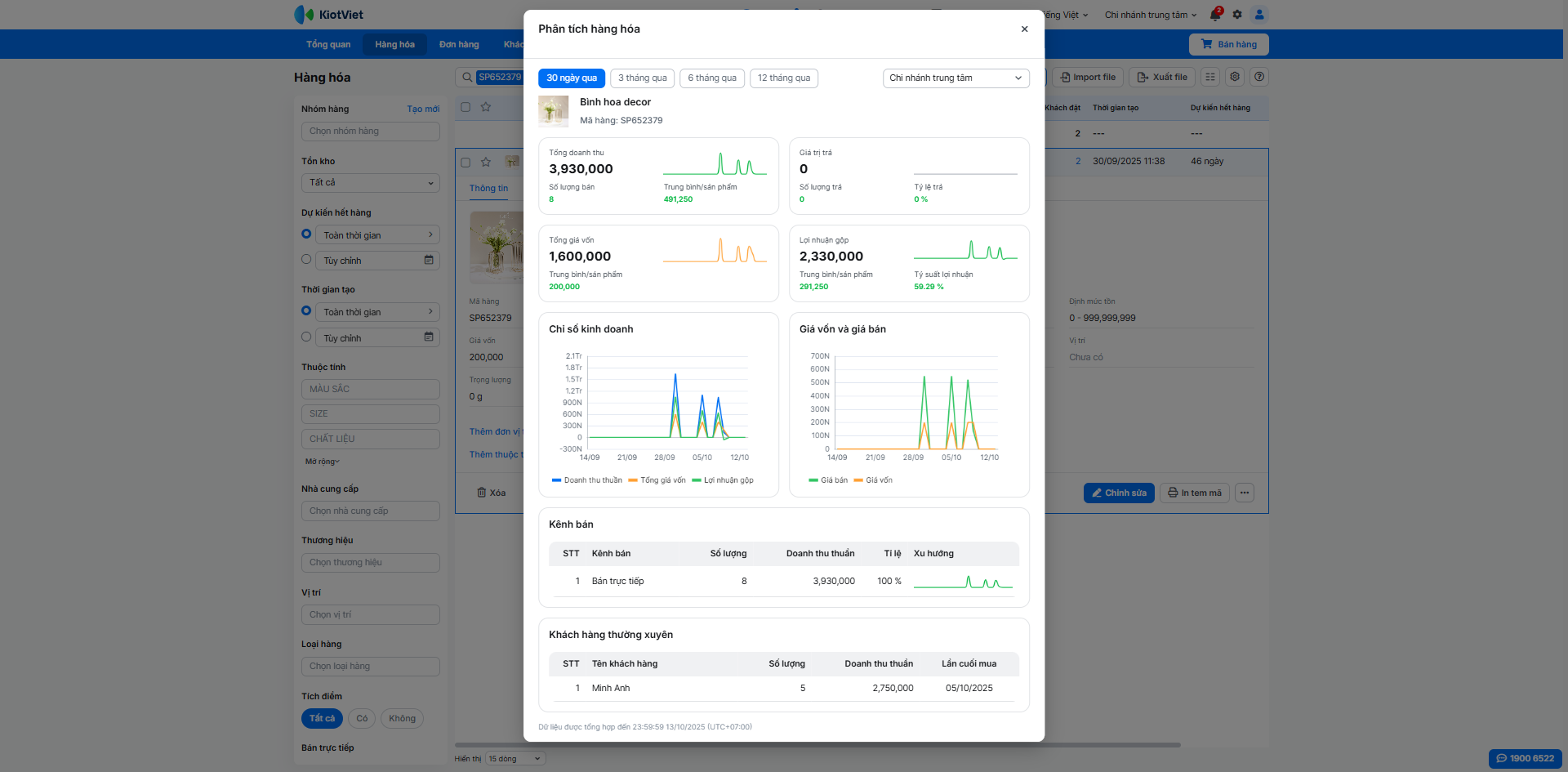Image resolution: width=1568 pixels, height=772 pixels.
Task: Click the user account avatar icon
Action: (1259, 15)
